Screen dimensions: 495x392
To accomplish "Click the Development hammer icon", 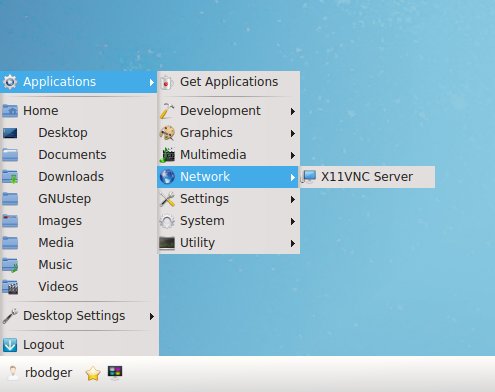I will point(167,111).
